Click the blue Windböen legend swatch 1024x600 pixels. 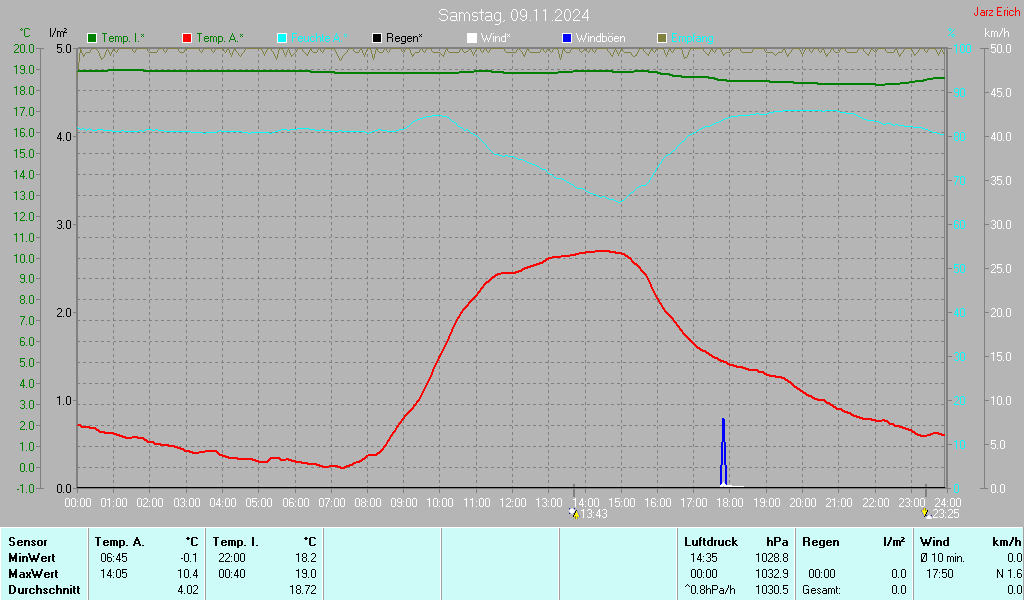click(x=567, y=39)
